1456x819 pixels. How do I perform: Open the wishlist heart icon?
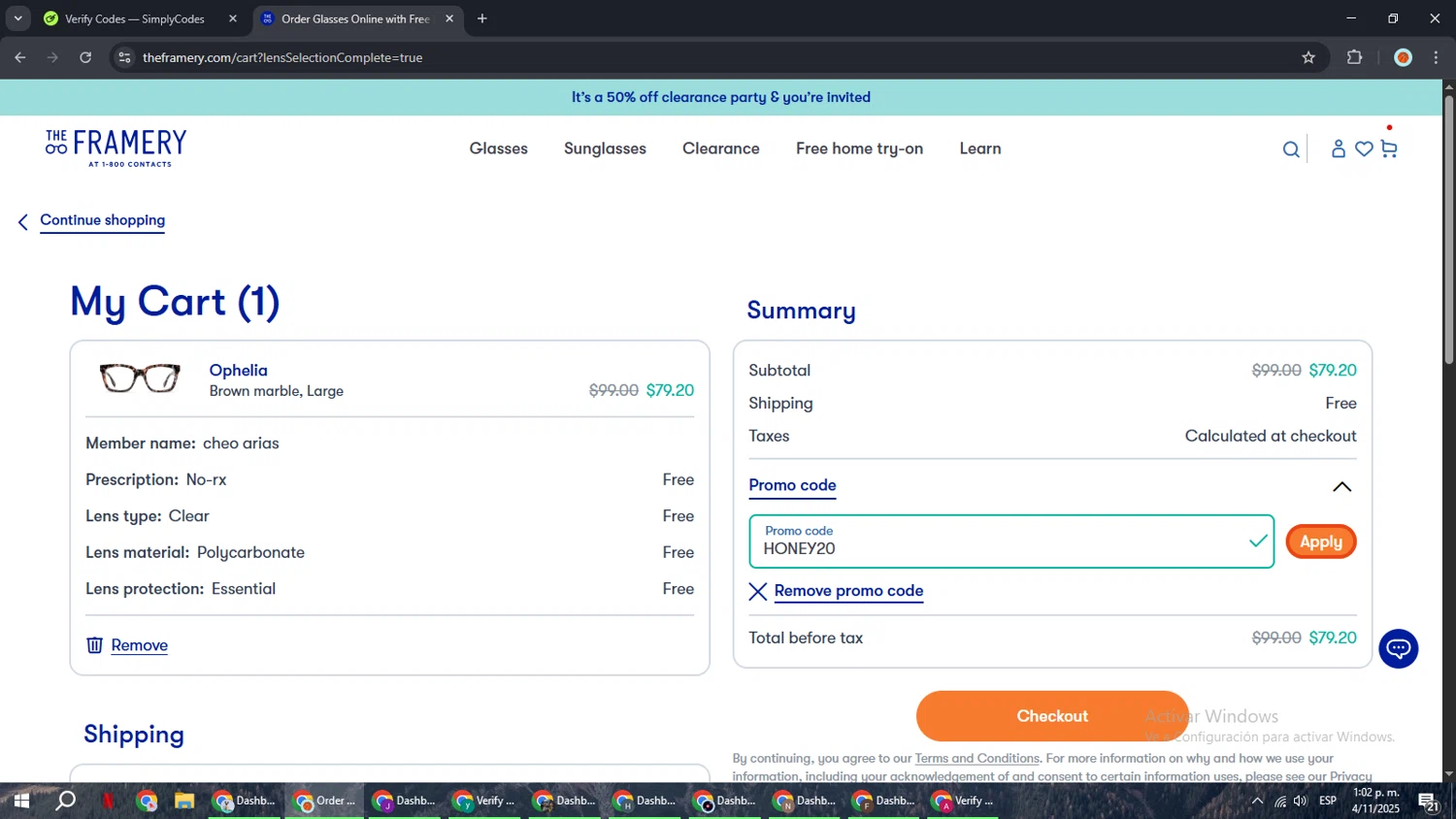click(x=1364, y=148)
